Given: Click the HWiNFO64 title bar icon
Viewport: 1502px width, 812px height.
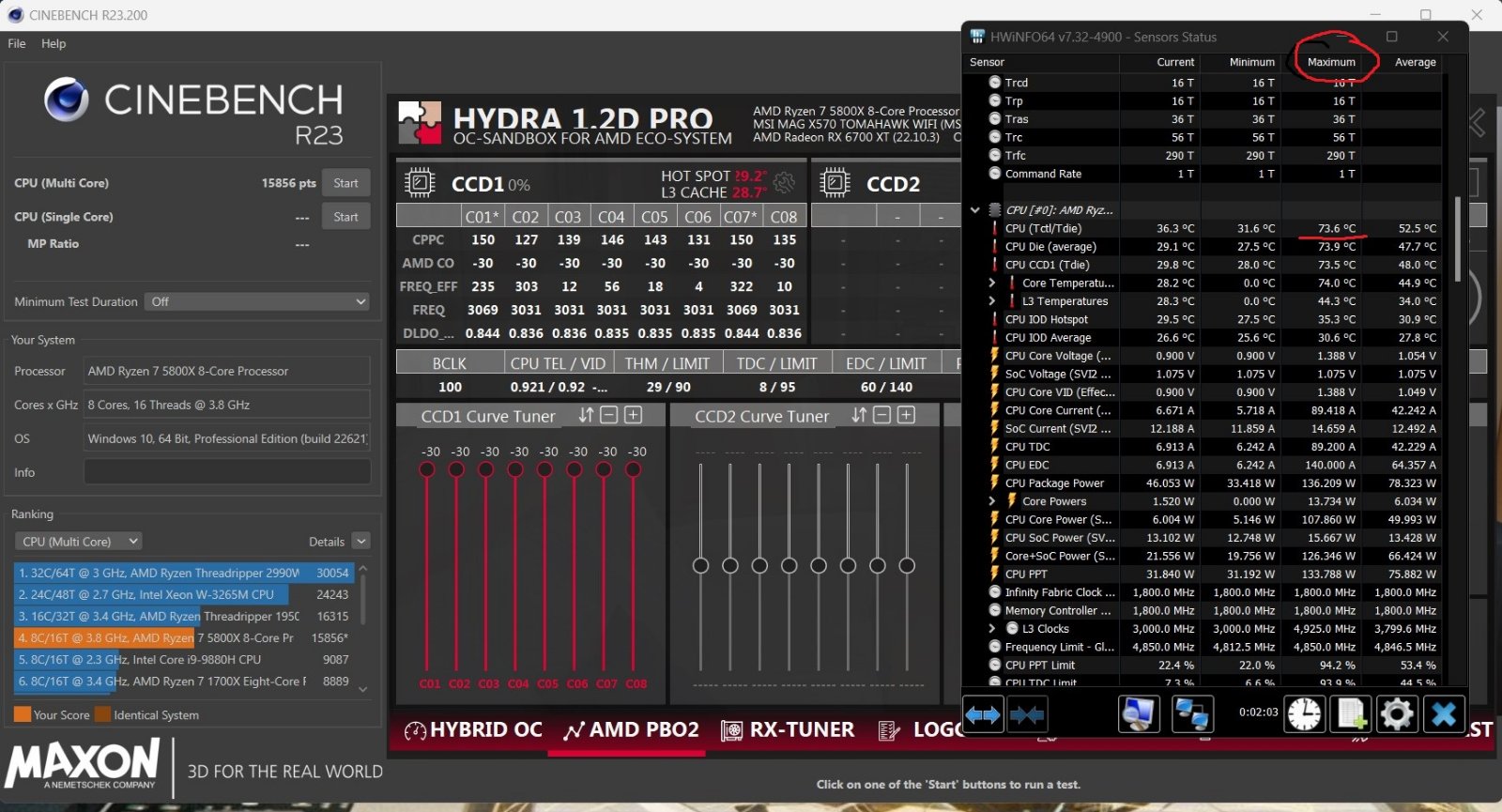Looking at the screenshot, I should (x=977, y=37).
